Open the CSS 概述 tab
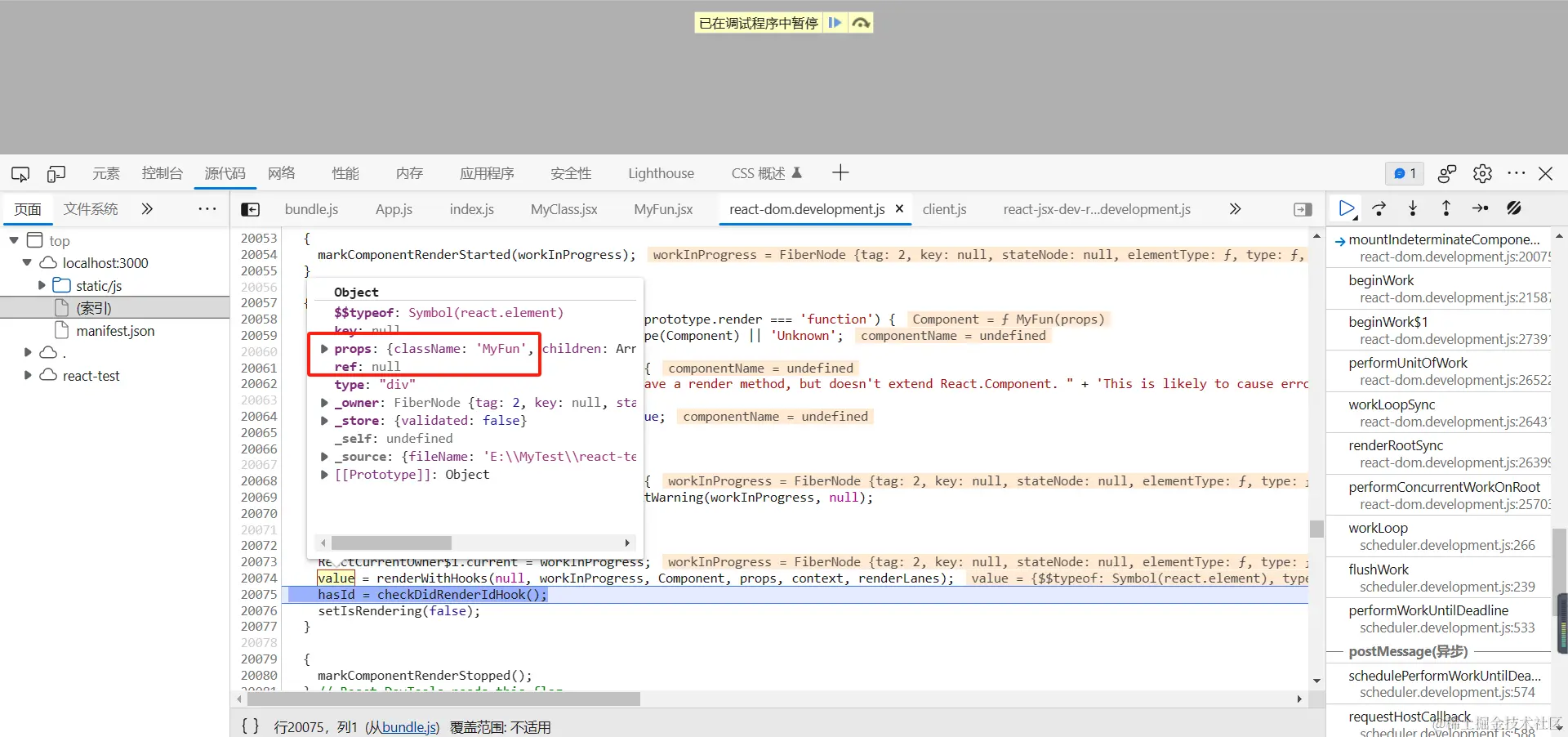This screenshot has height=737, width=1568. point(766,173)
